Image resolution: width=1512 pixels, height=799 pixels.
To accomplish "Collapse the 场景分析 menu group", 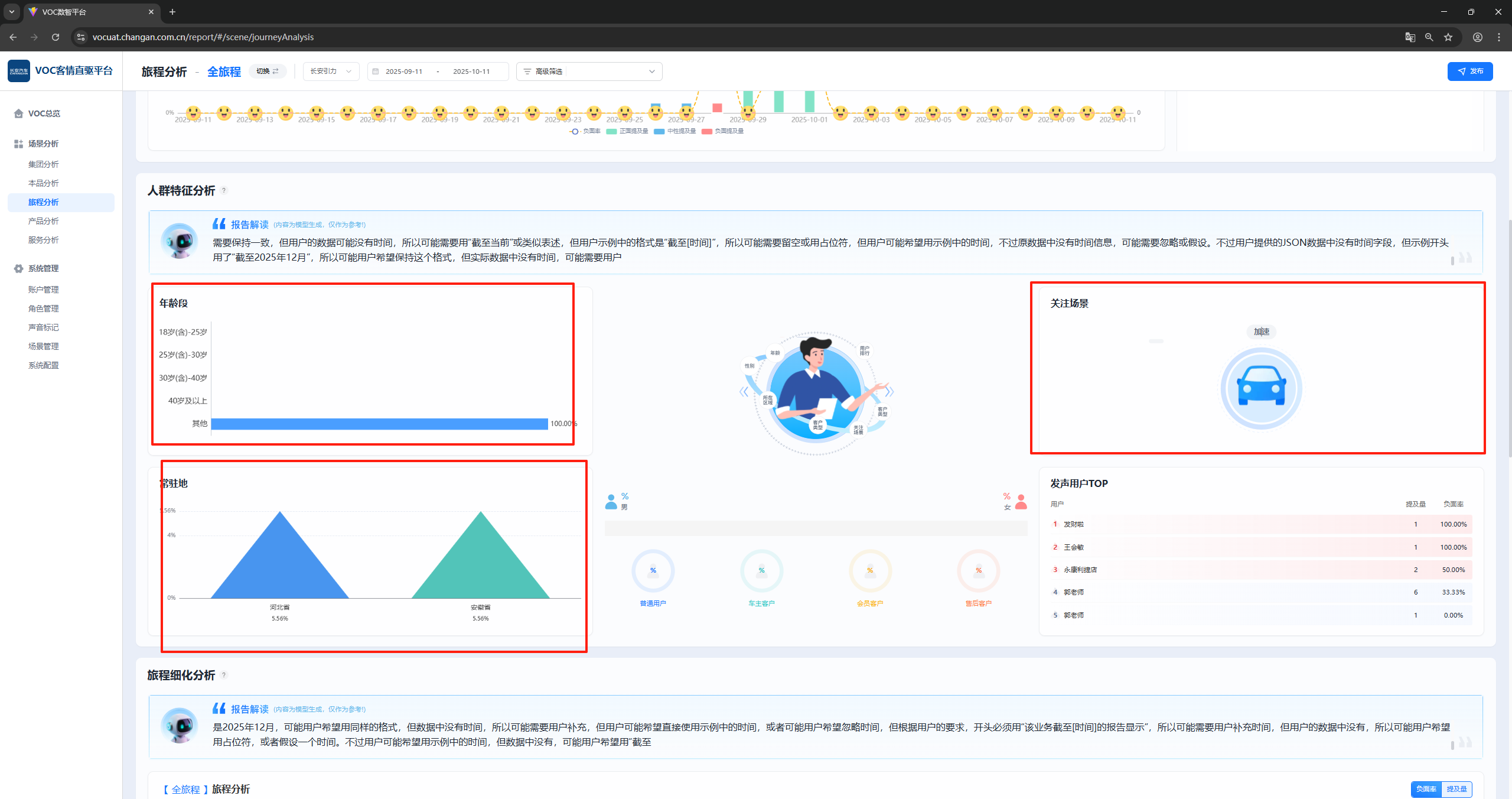I will pyautogui.click(x=43, y=144).
